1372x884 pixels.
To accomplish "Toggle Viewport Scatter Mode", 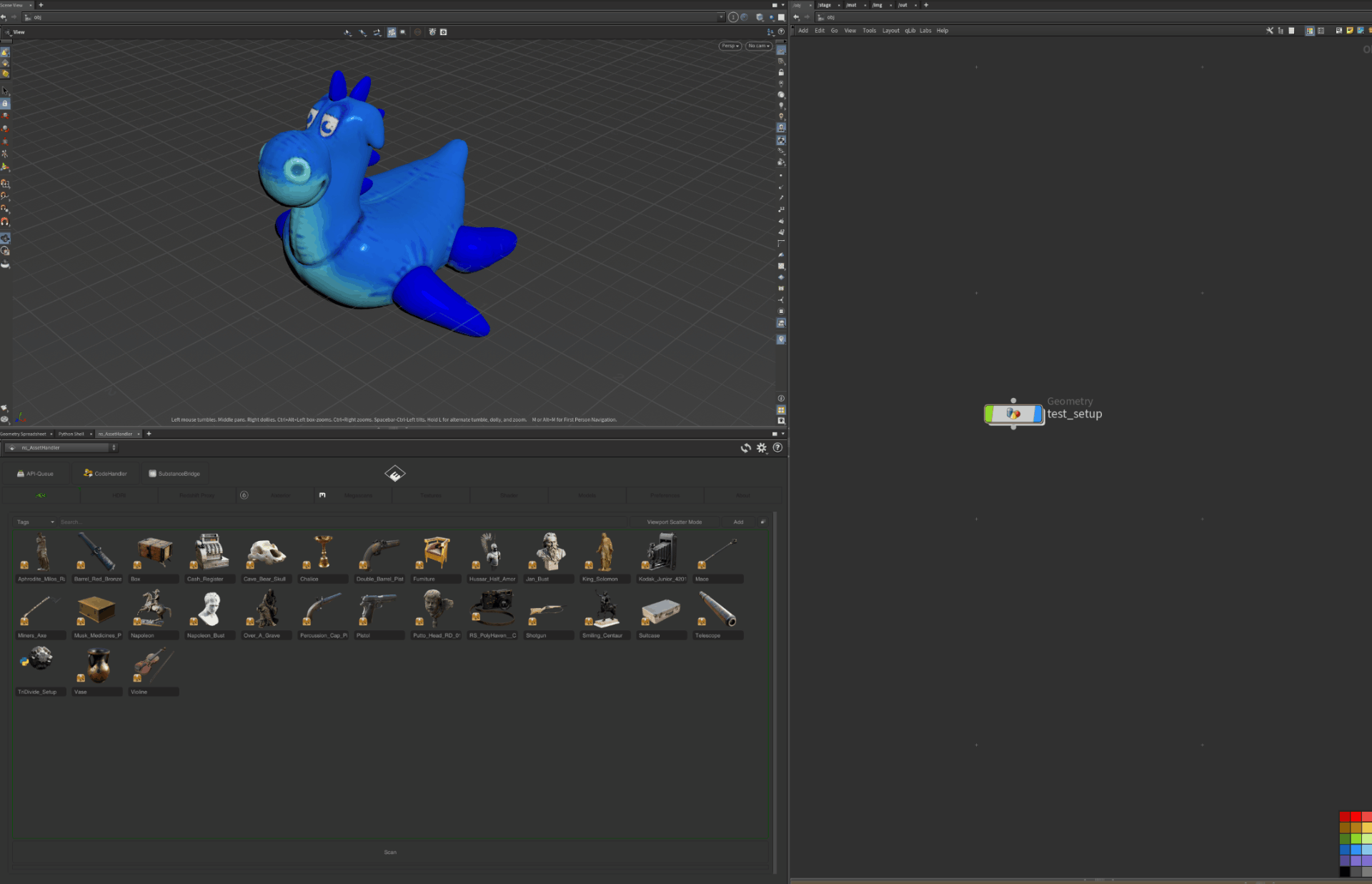I will [x=674, y=522].
